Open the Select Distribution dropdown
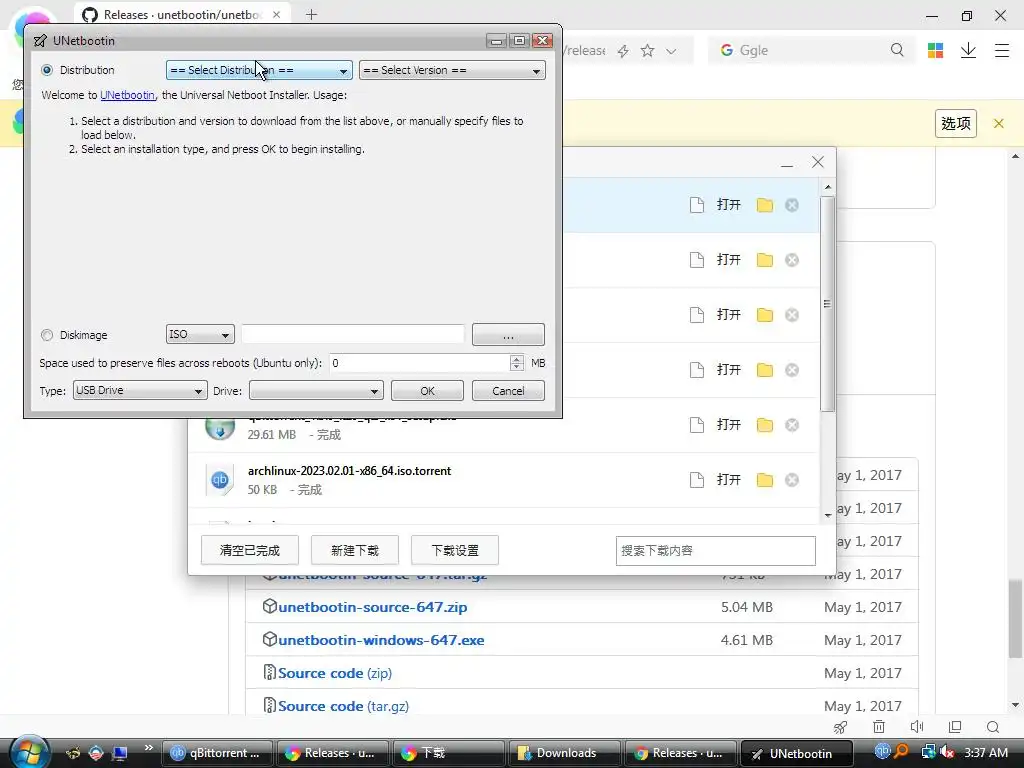 259,70
